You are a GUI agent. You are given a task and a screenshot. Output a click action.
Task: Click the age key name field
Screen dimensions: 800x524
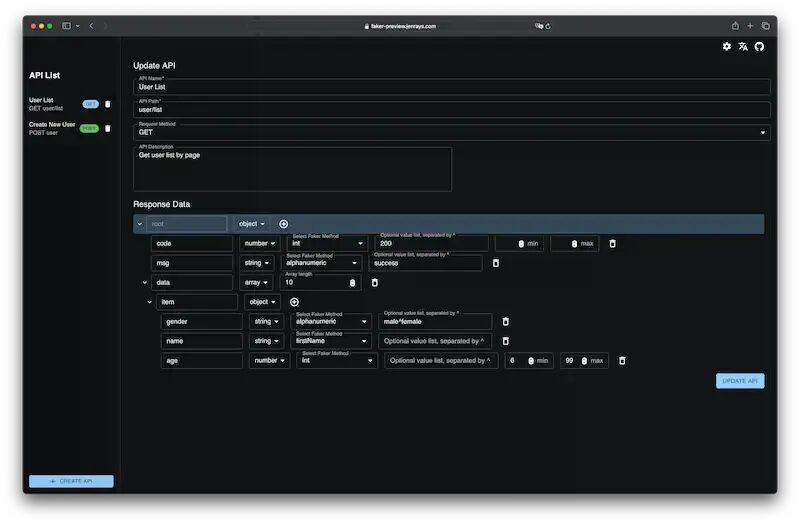click(x=202, y=360)
